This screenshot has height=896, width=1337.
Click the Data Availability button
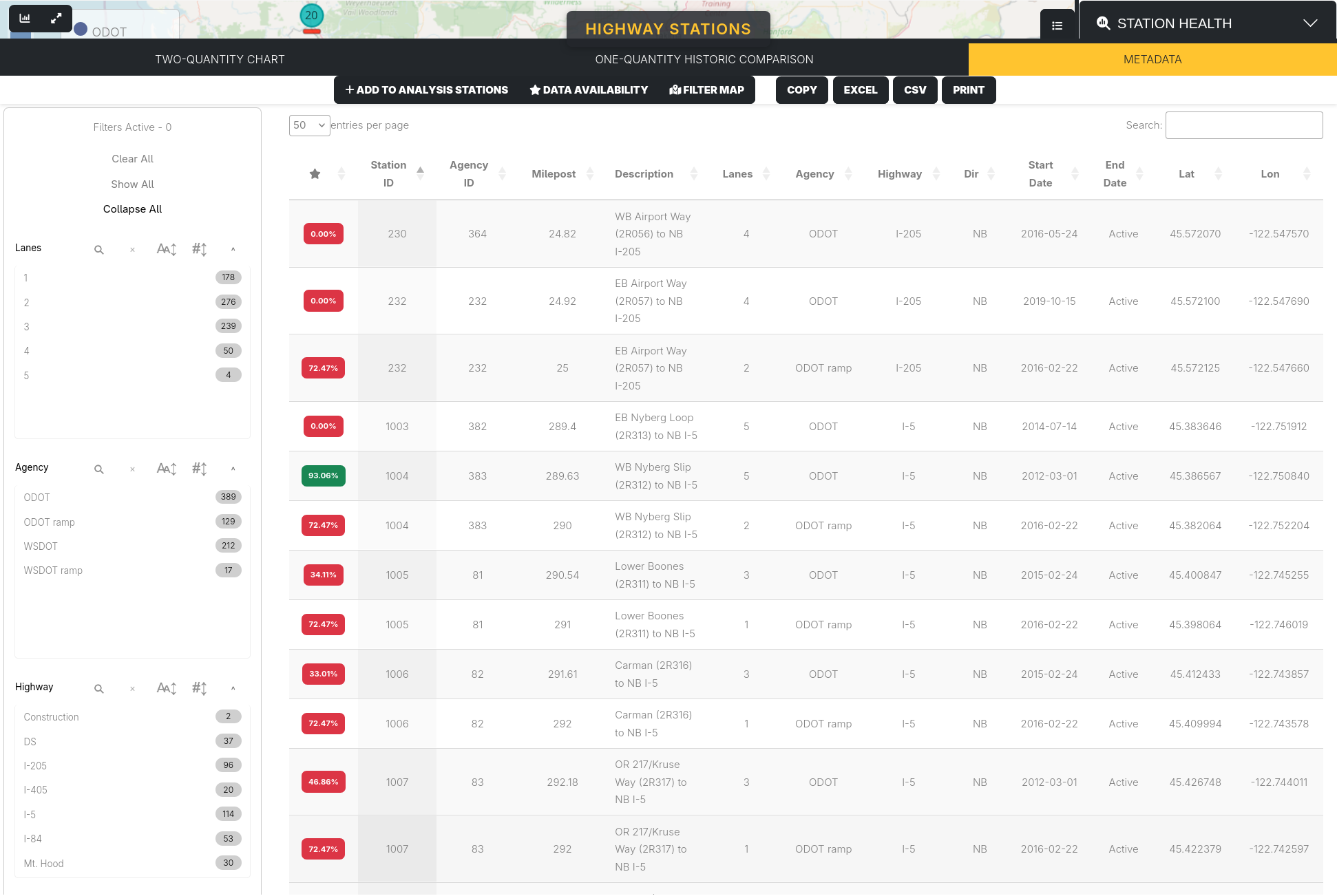[589, 90]
